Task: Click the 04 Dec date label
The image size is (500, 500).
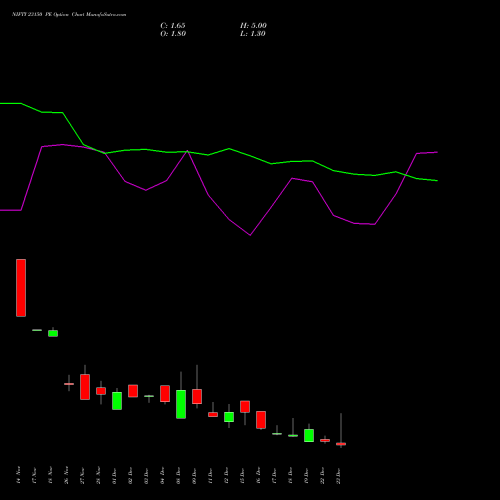Action: tap(162, 475)
